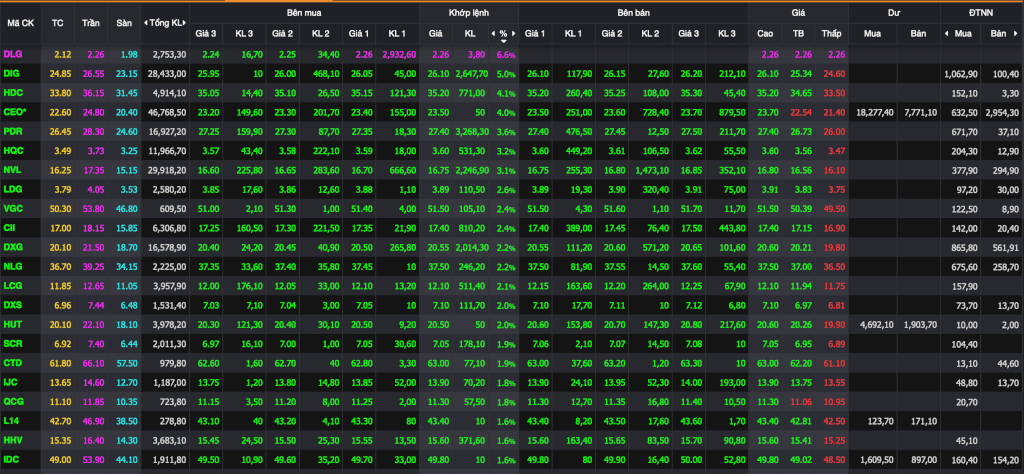Image resolution: width=1024 pixels, height=474 pixels.
Task: Click the Dư Bán column header
Action: tap(919, 33)
